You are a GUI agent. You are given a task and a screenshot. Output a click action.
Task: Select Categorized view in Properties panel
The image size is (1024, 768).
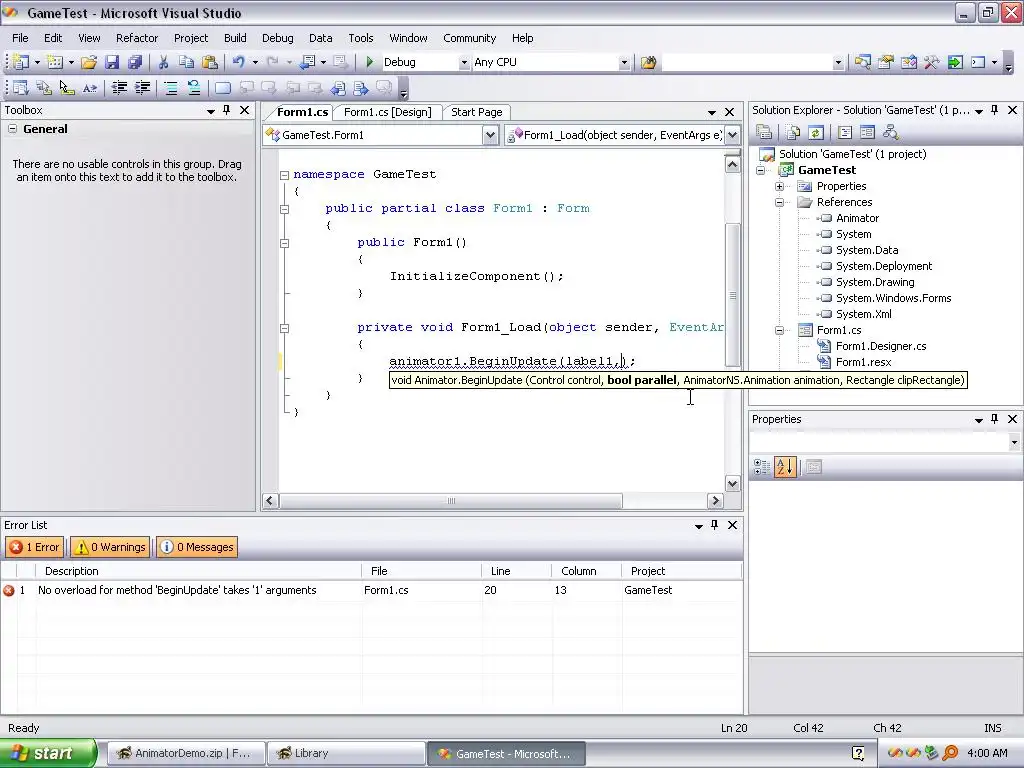click(761, 466)
